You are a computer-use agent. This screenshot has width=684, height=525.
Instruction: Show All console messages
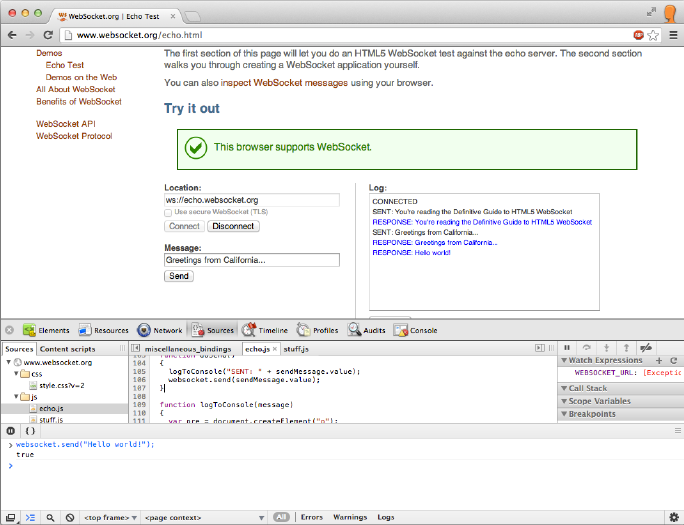281,517
